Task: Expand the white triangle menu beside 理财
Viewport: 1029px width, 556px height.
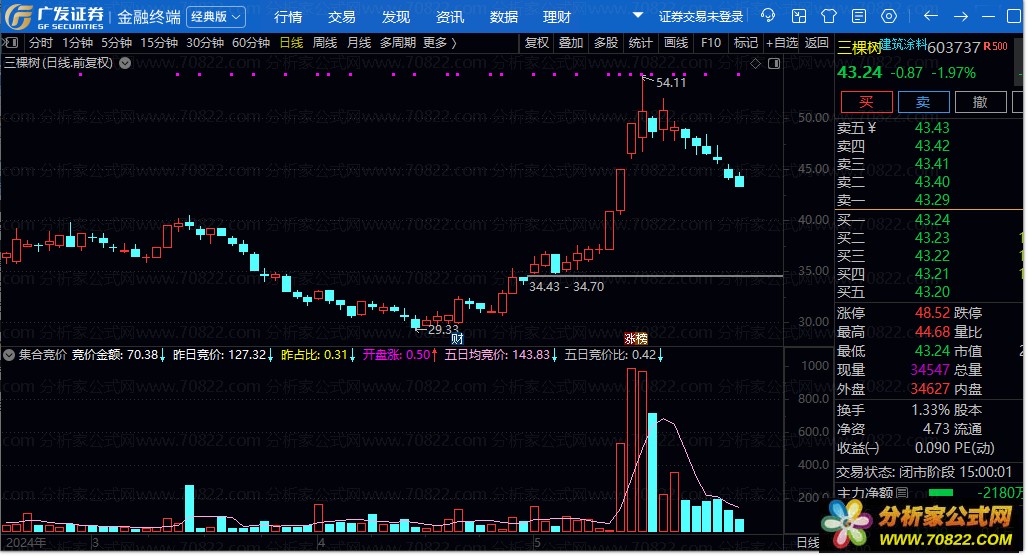Action: pyautogui.click(x=637, y=15)
